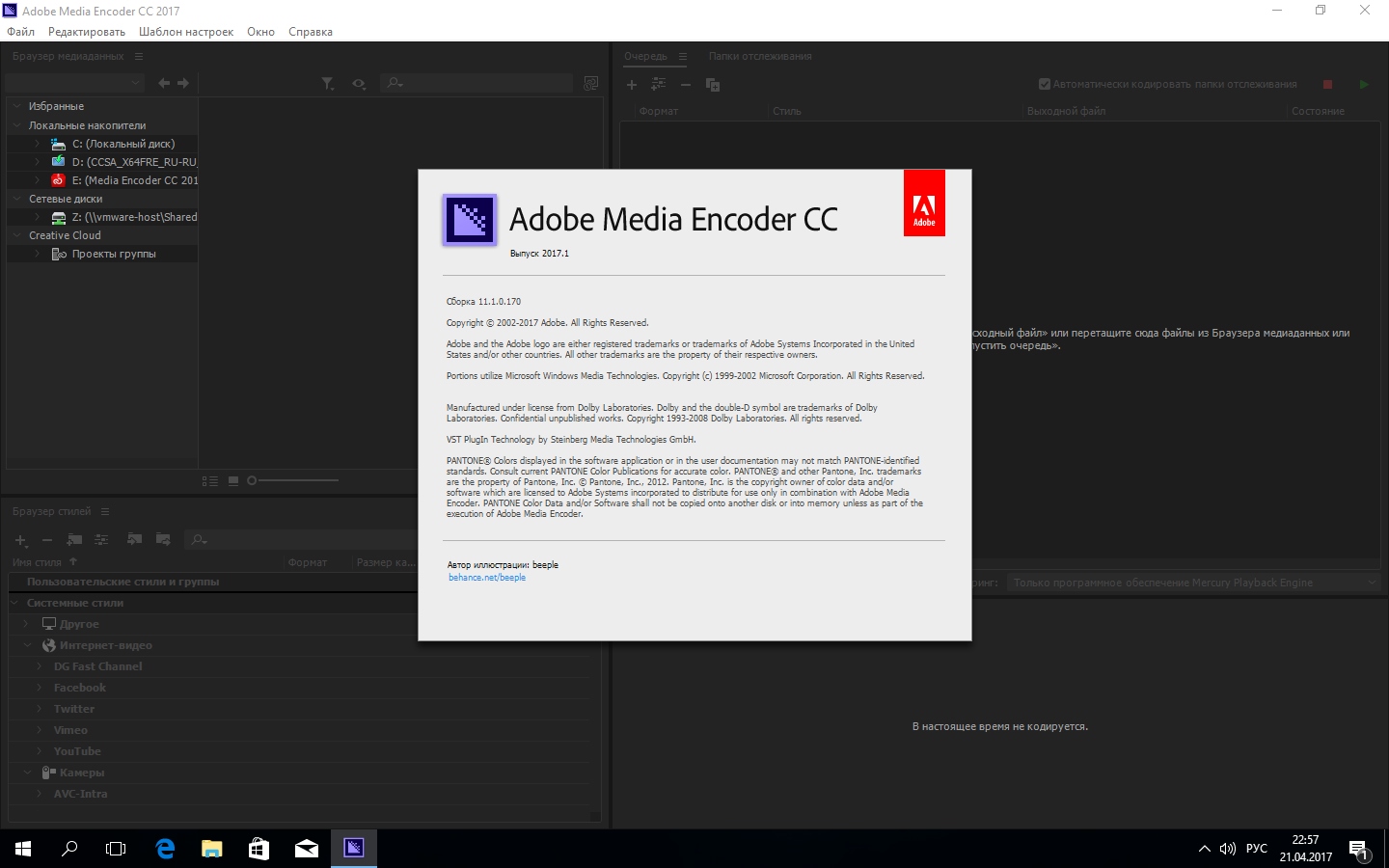Duplicate the Queue item

[713, 85]
